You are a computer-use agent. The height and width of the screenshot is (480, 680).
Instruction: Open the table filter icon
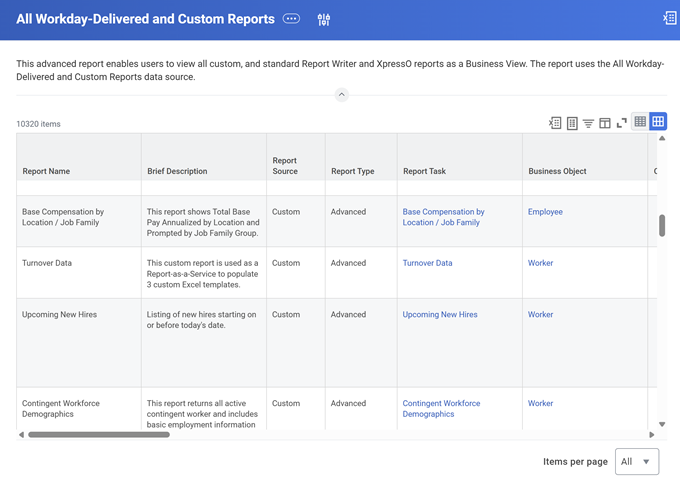(x=588, y=124)
